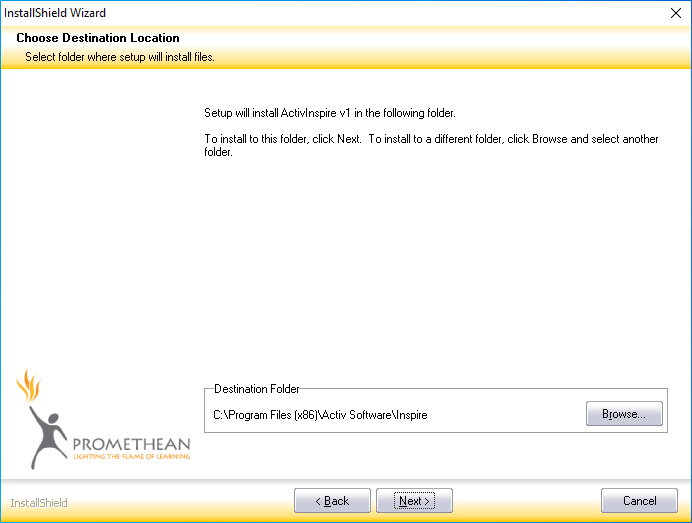Click the PROMETHEAN brand name text
The image size is (692, 523).
[131, 441]
